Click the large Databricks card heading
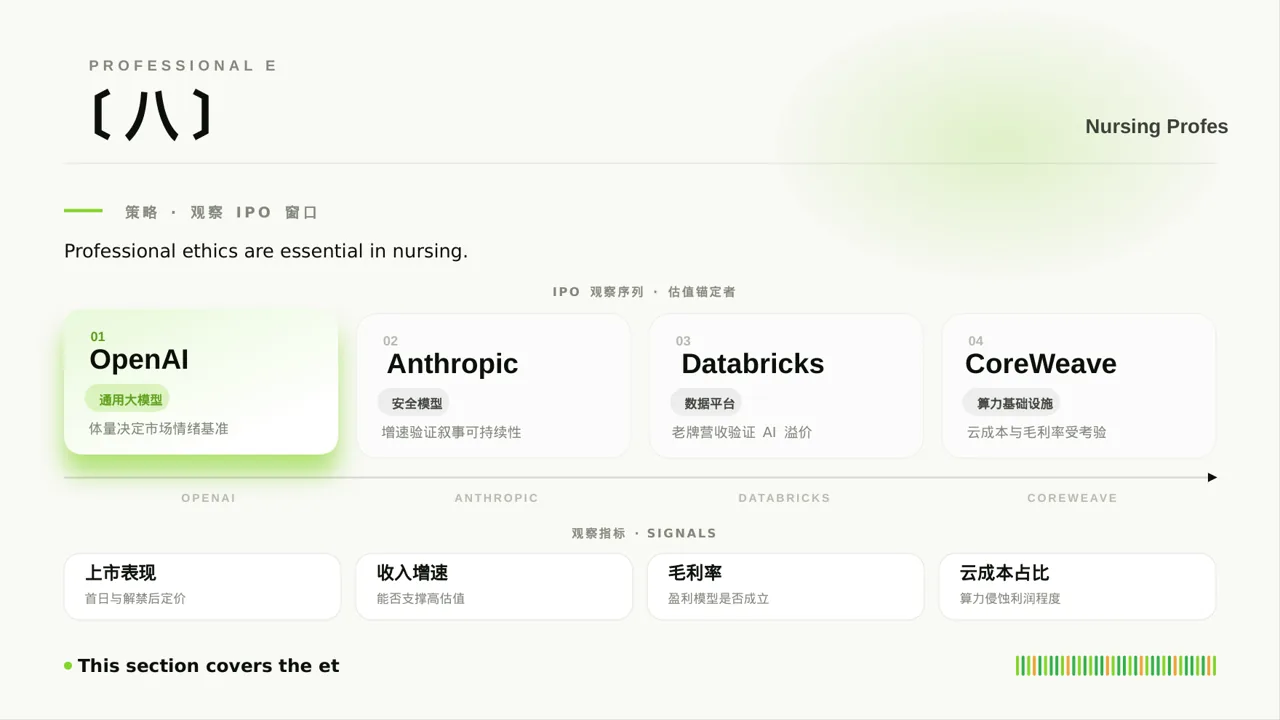Image resolution: width=1280 pixels, height=720 pixels. (753, 364)
